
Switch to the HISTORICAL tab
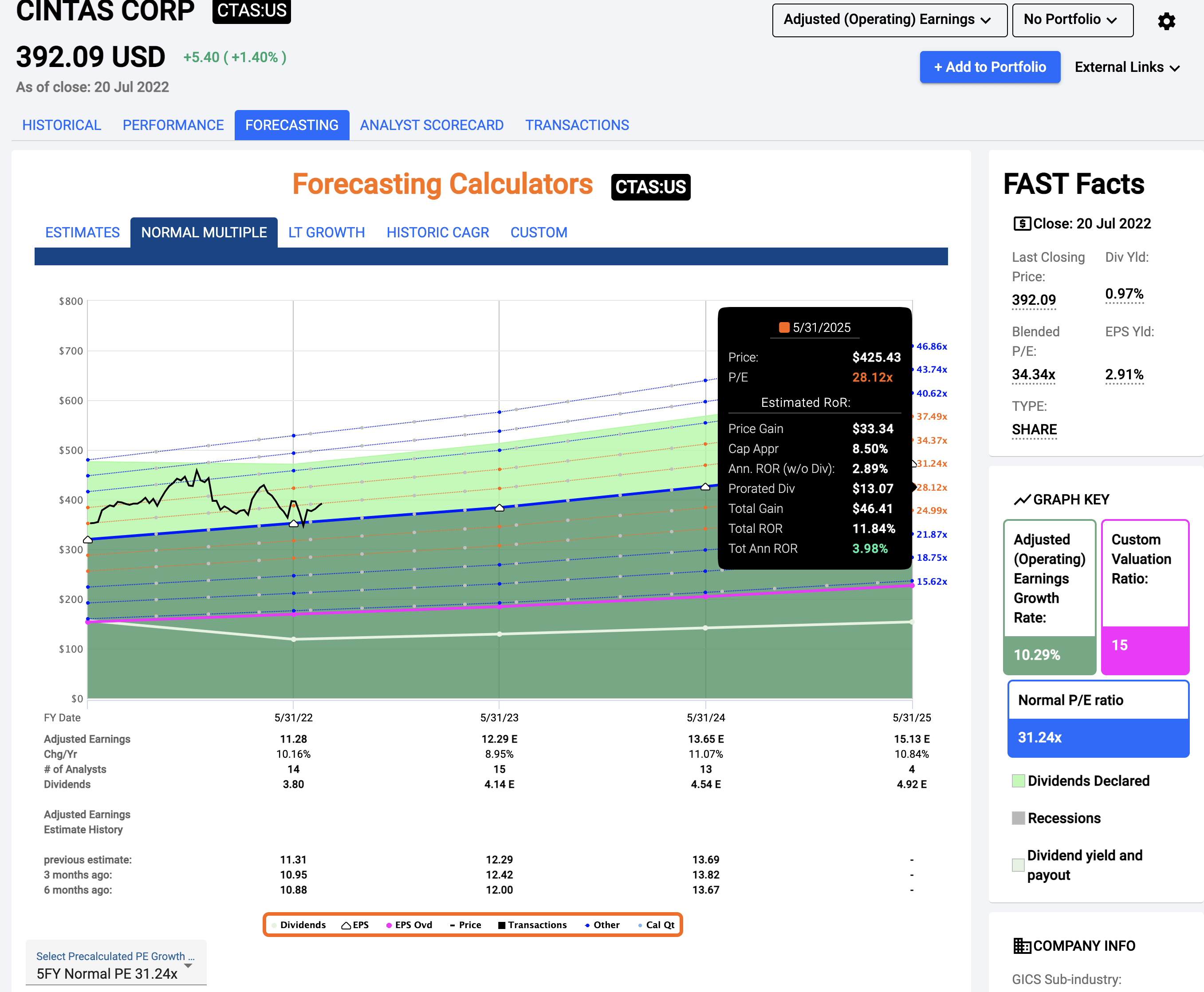point(62,125)
